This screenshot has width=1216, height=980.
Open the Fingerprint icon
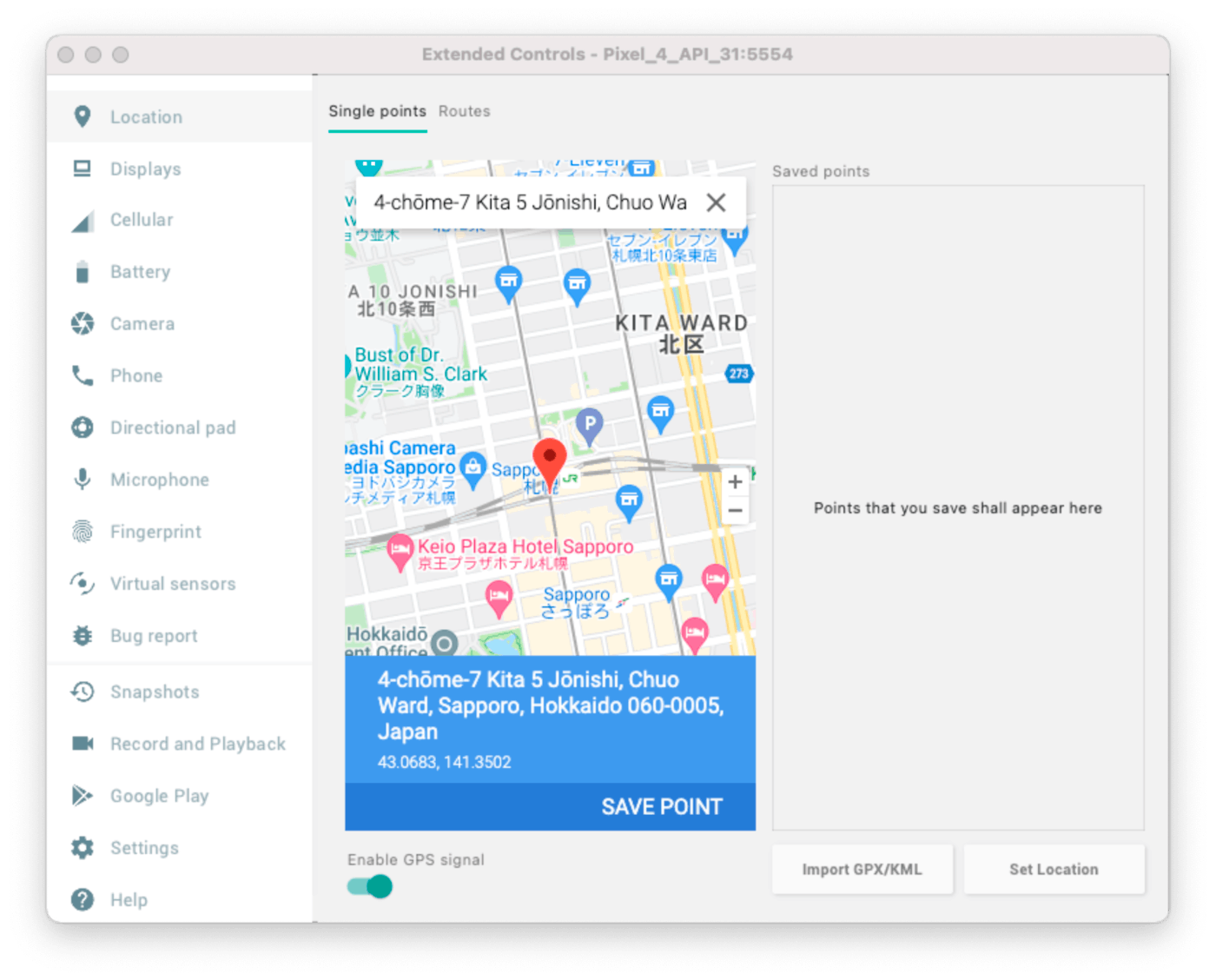(83, 532)
